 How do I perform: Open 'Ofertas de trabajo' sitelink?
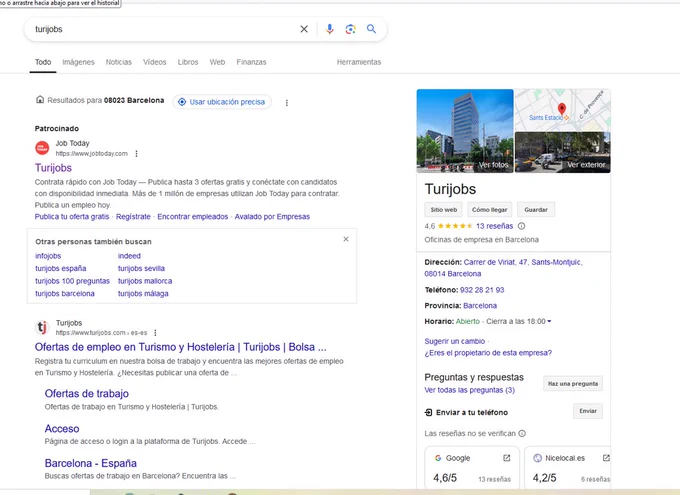[87, 393]
